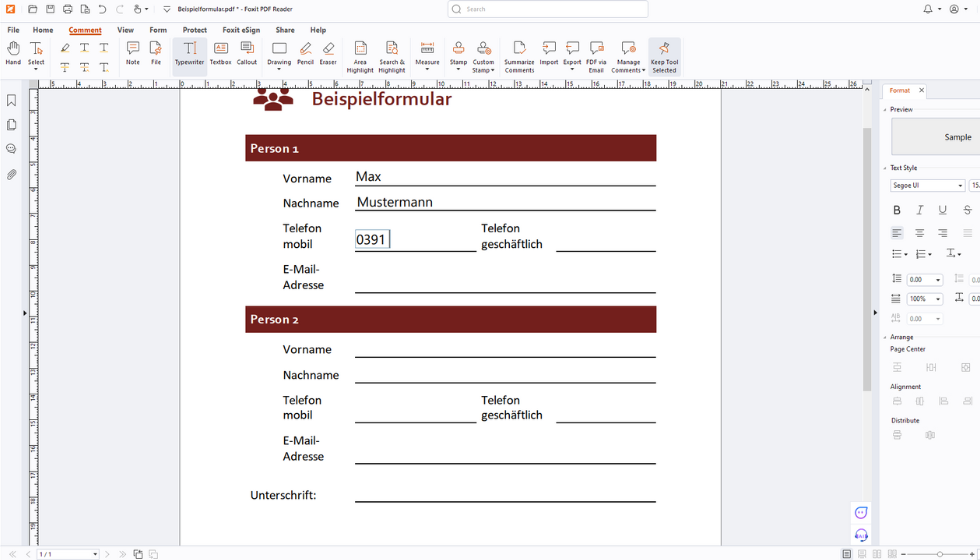Set text alignment to left

tap(897, 233)
